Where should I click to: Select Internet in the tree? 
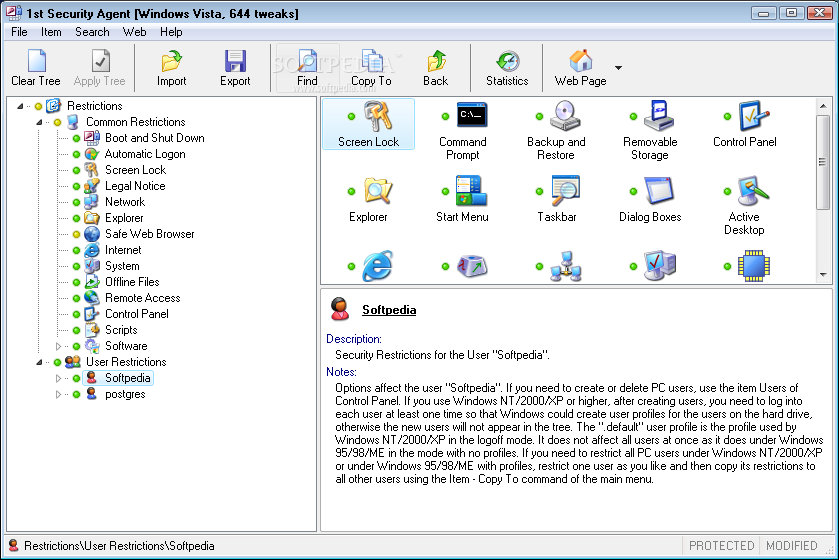pos(123,250)
